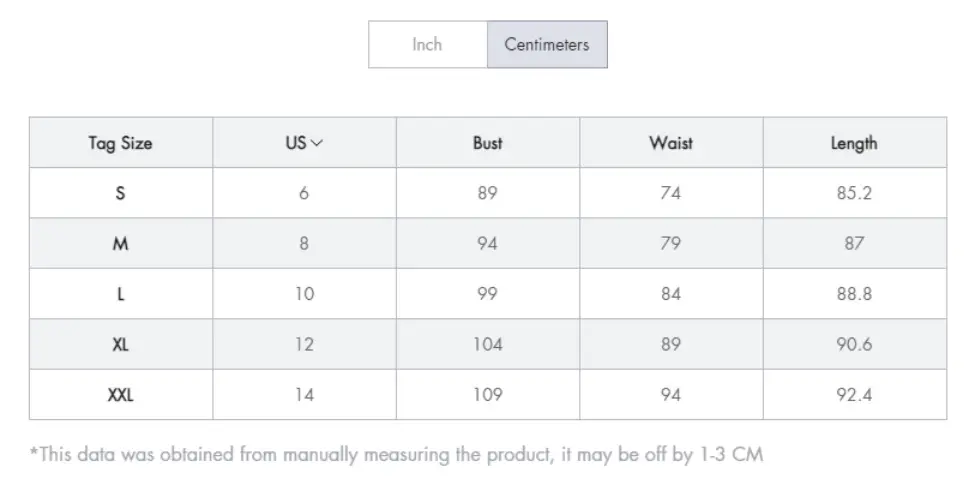Image resolution: width=969 pixels, height=503 pixels.
Task: Click the length value 85.2 cell
Action: pos(855,193)
